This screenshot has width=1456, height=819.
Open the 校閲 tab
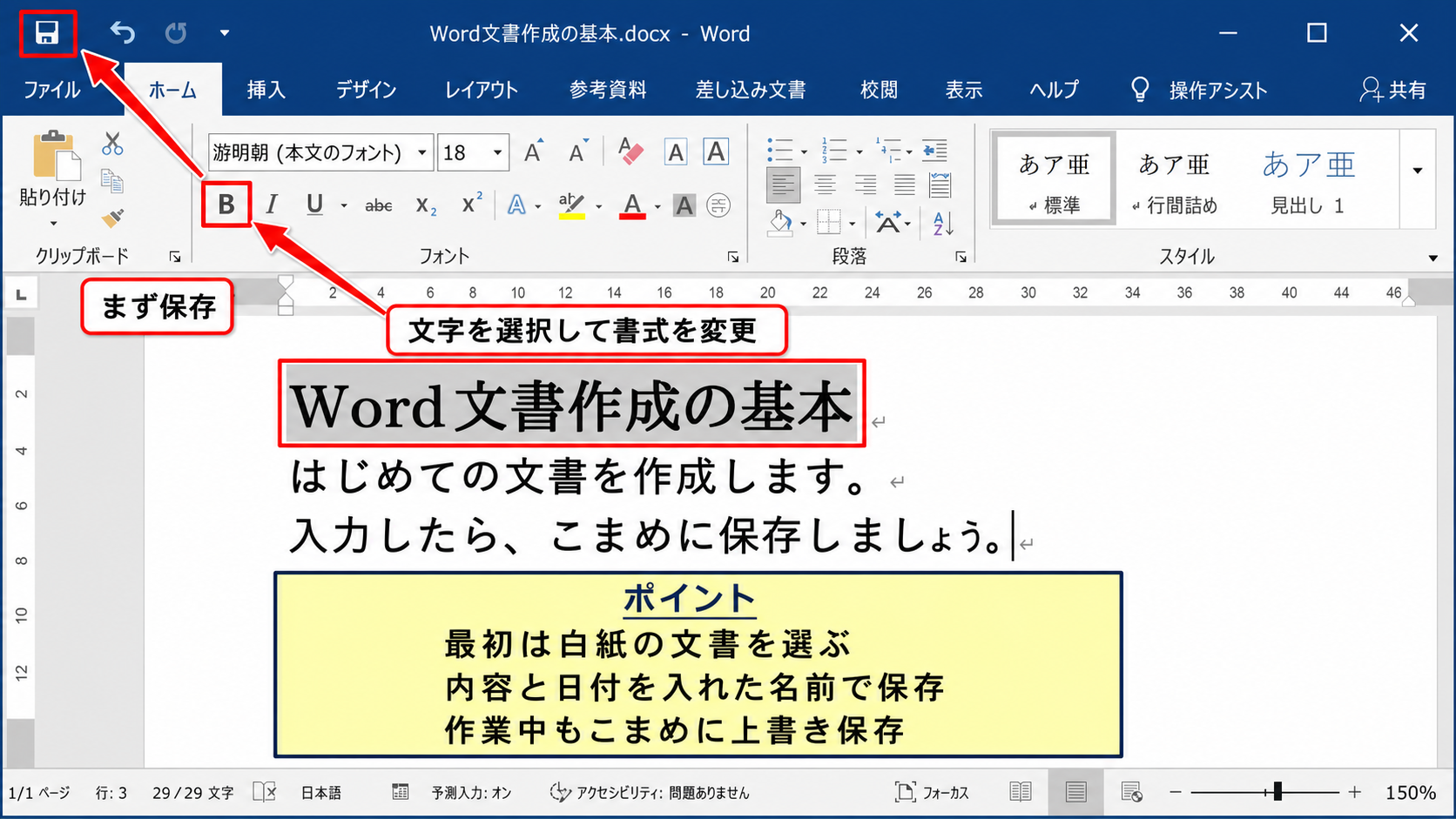click(879, 90)
